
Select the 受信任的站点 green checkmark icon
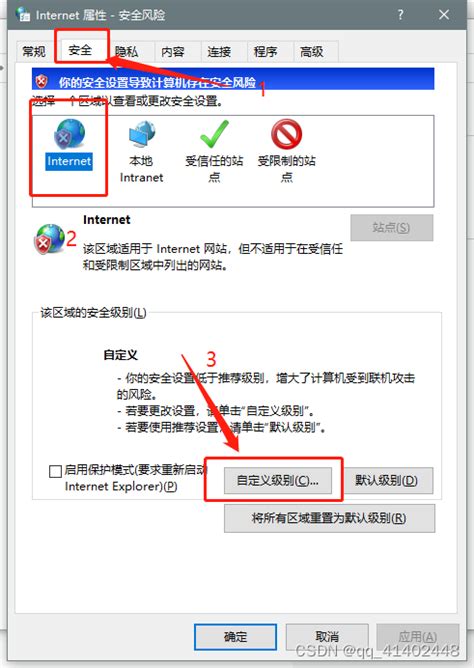pos(214,134)
